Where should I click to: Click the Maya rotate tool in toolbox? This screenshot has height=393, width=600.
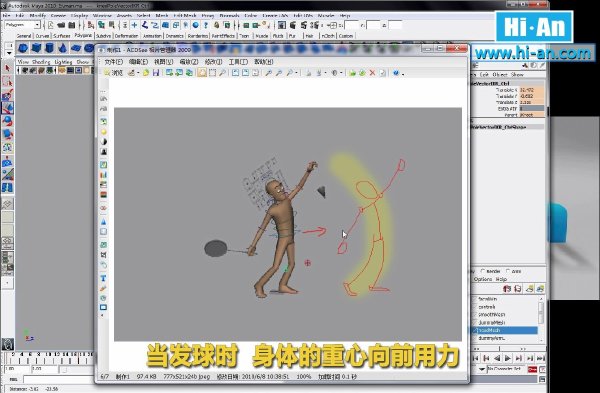(7, 121)
